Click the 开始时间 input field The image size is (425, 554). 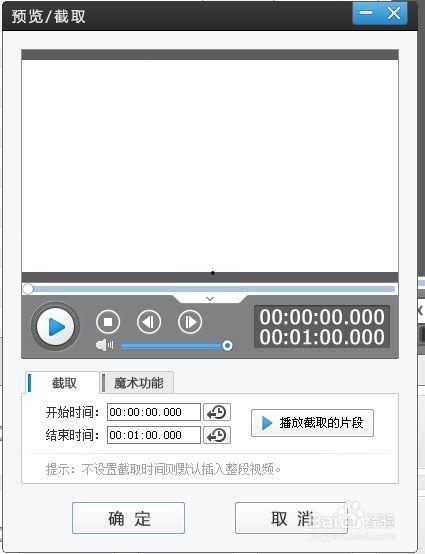click(x=154, y=412)
